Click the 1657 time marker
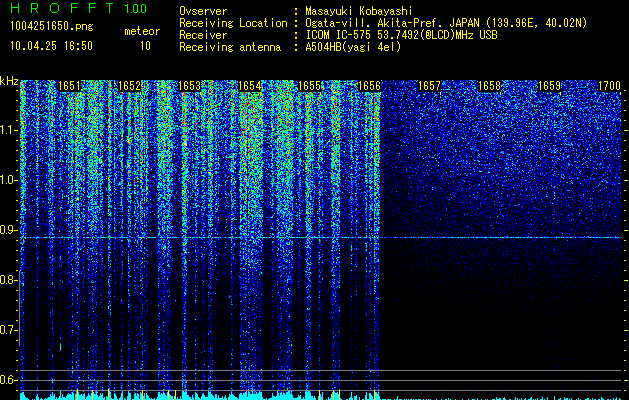 click(429, 86)
